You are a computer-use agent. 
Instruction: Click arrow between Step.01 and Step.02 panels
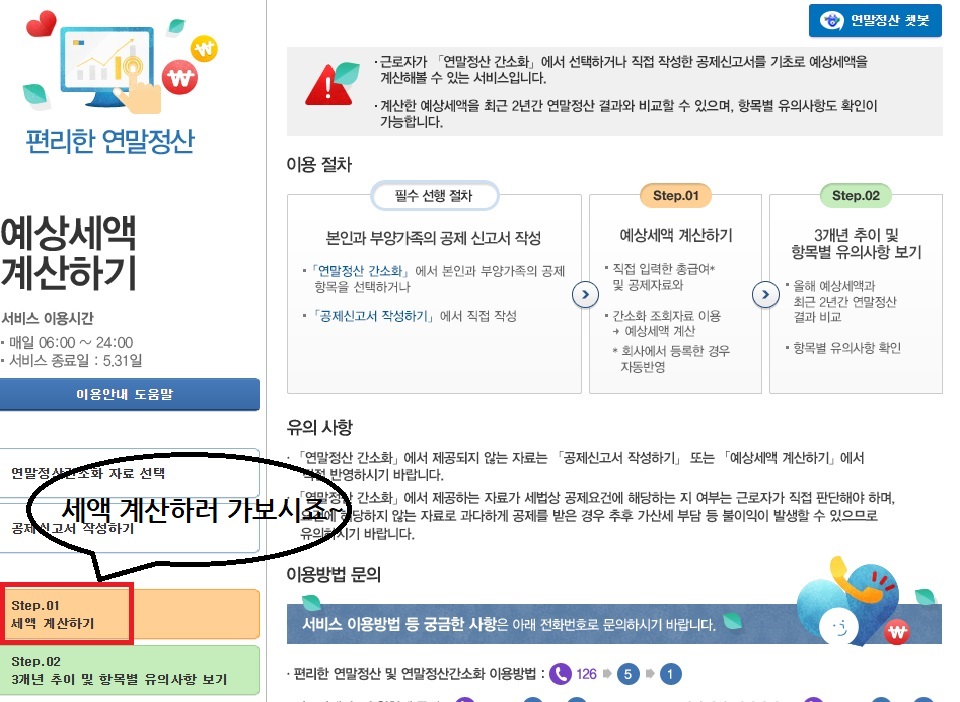pos(765,294)
